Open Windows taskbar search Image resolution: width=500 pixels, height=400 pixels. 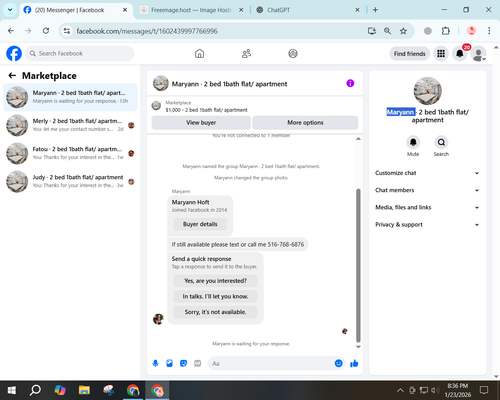tap(35, 390)
